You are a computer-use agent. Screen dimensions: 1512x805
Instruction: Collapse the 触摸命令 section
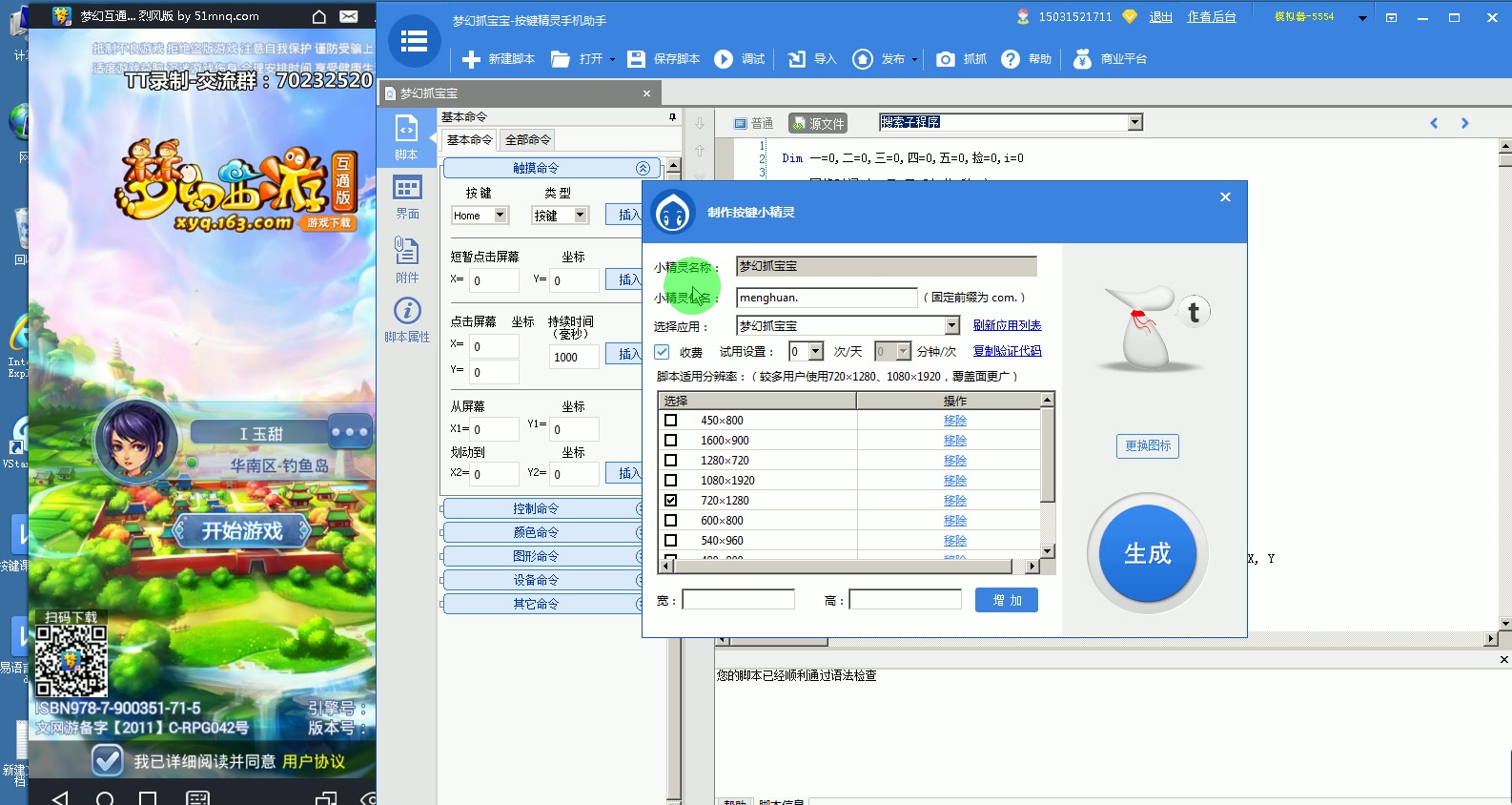click(643, 168)
